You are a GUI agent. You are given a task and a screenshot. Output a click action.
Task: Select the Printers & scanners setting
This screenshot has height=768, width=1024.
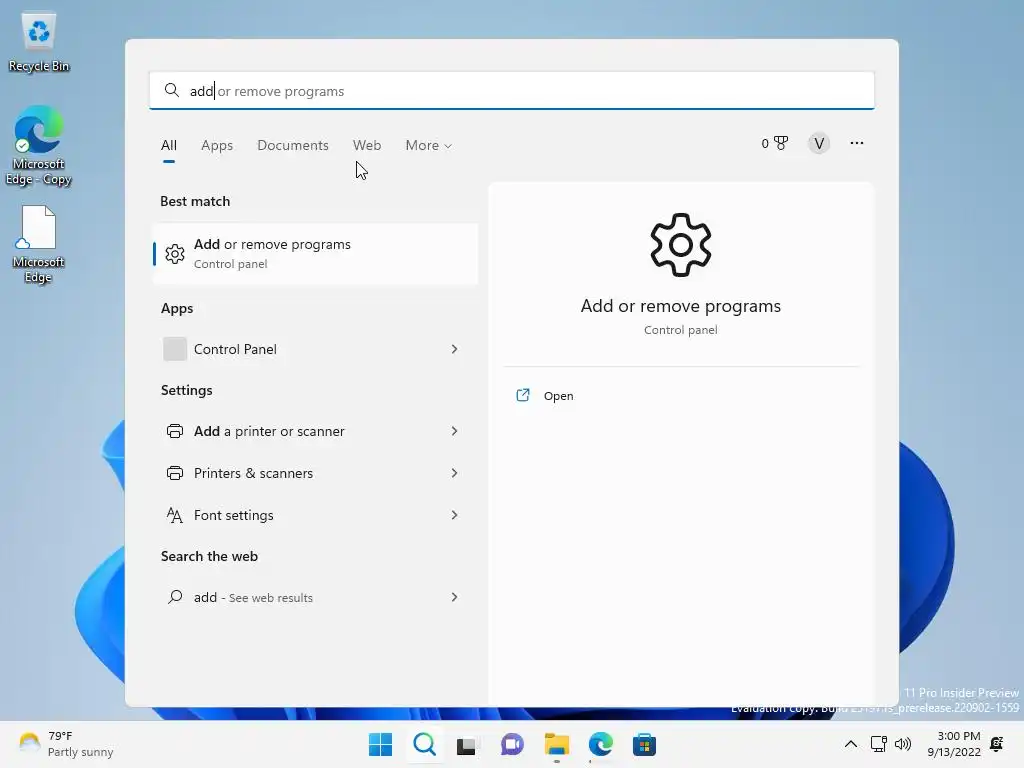click(315, 473)
